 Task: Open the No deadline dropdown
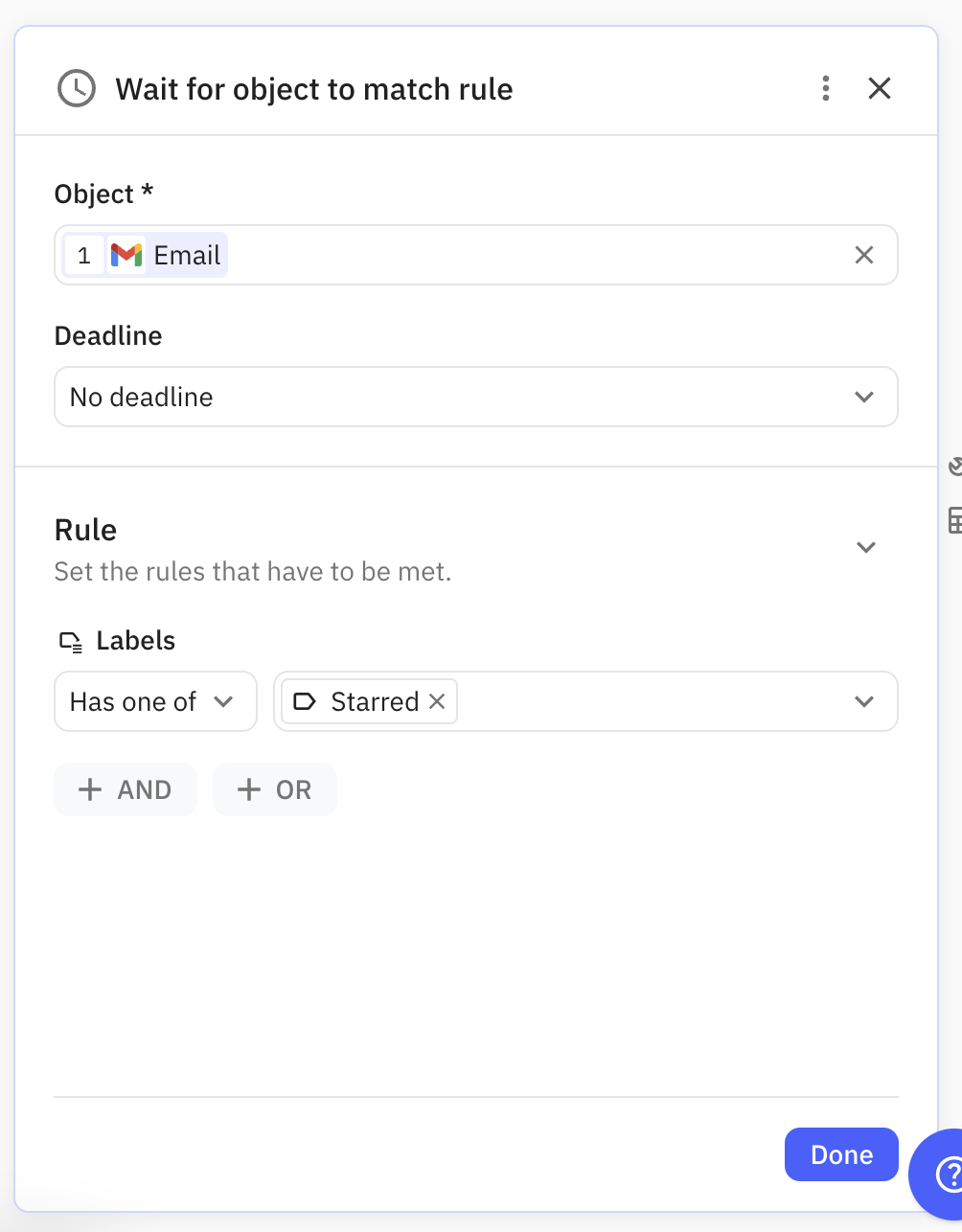[476, 397]
